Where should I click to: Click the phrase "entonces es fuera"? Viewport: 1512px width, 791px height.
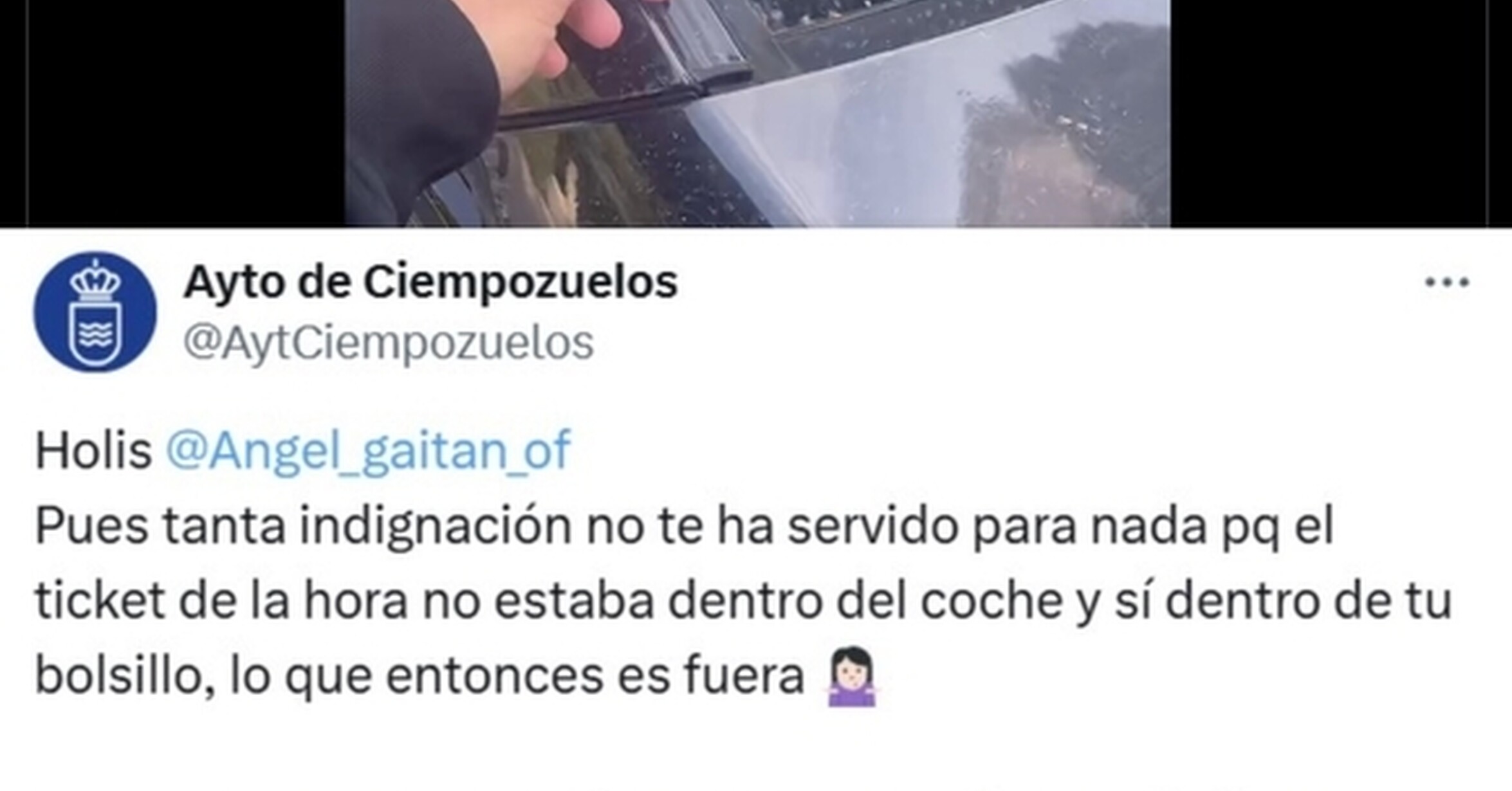595,677
